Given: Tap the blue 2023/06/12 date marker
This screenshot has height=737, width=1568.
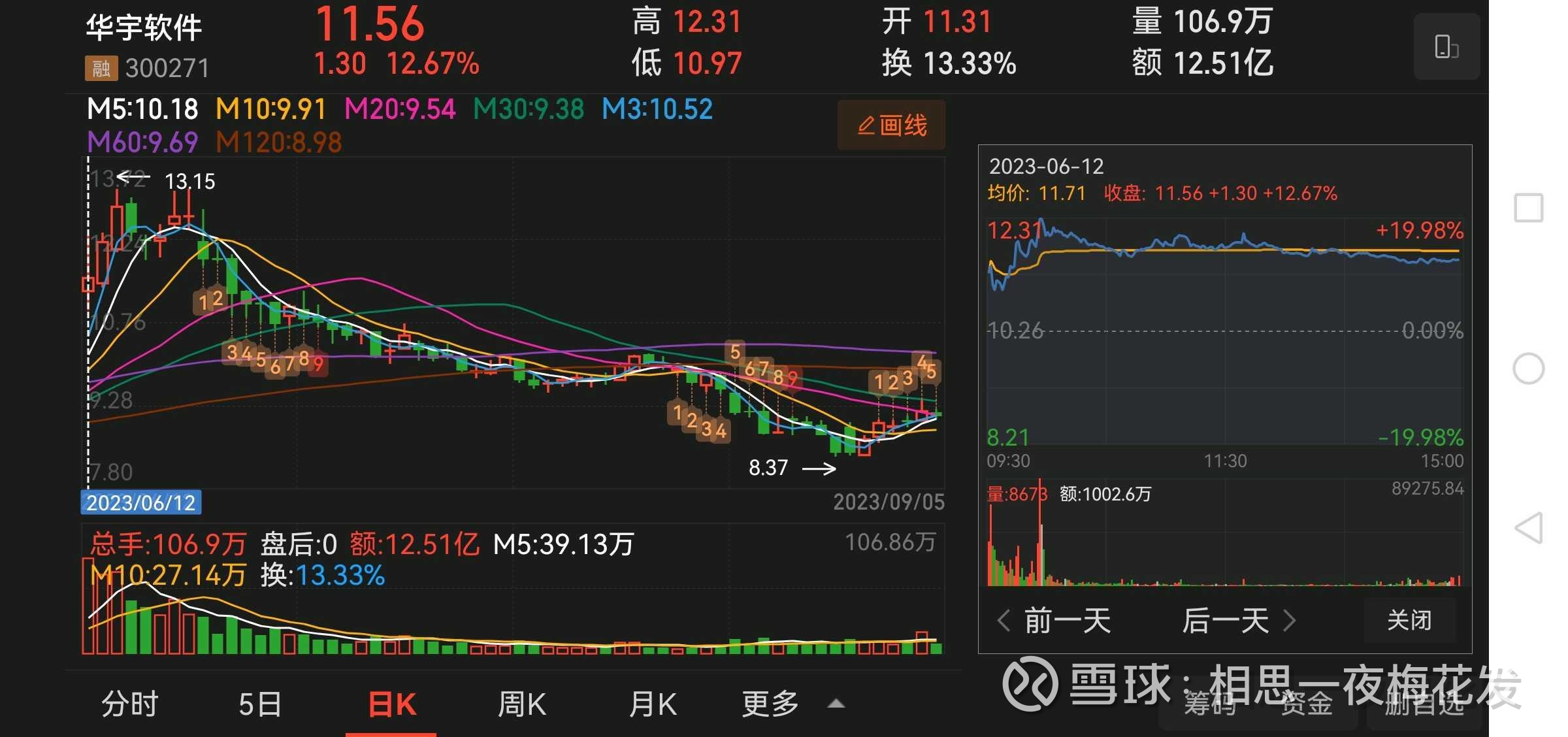Looking at the screenshot, I should point(141,502).
